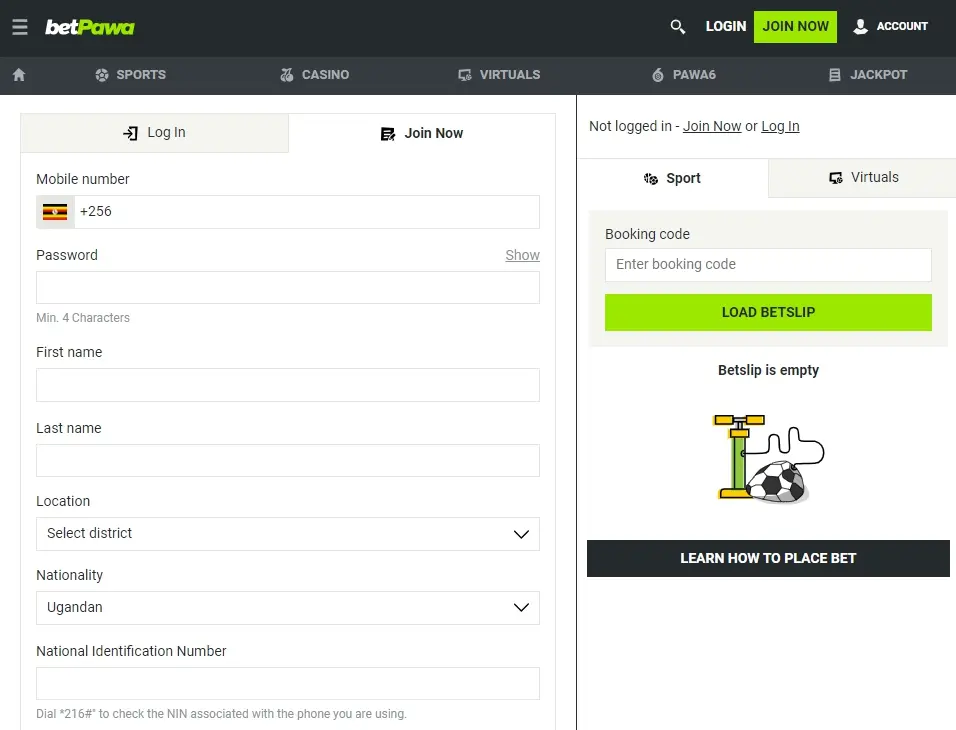The height and width of the screenshot is (730, 956).
Task: Click the 'Booking code' label
Action: coord(647,234)
